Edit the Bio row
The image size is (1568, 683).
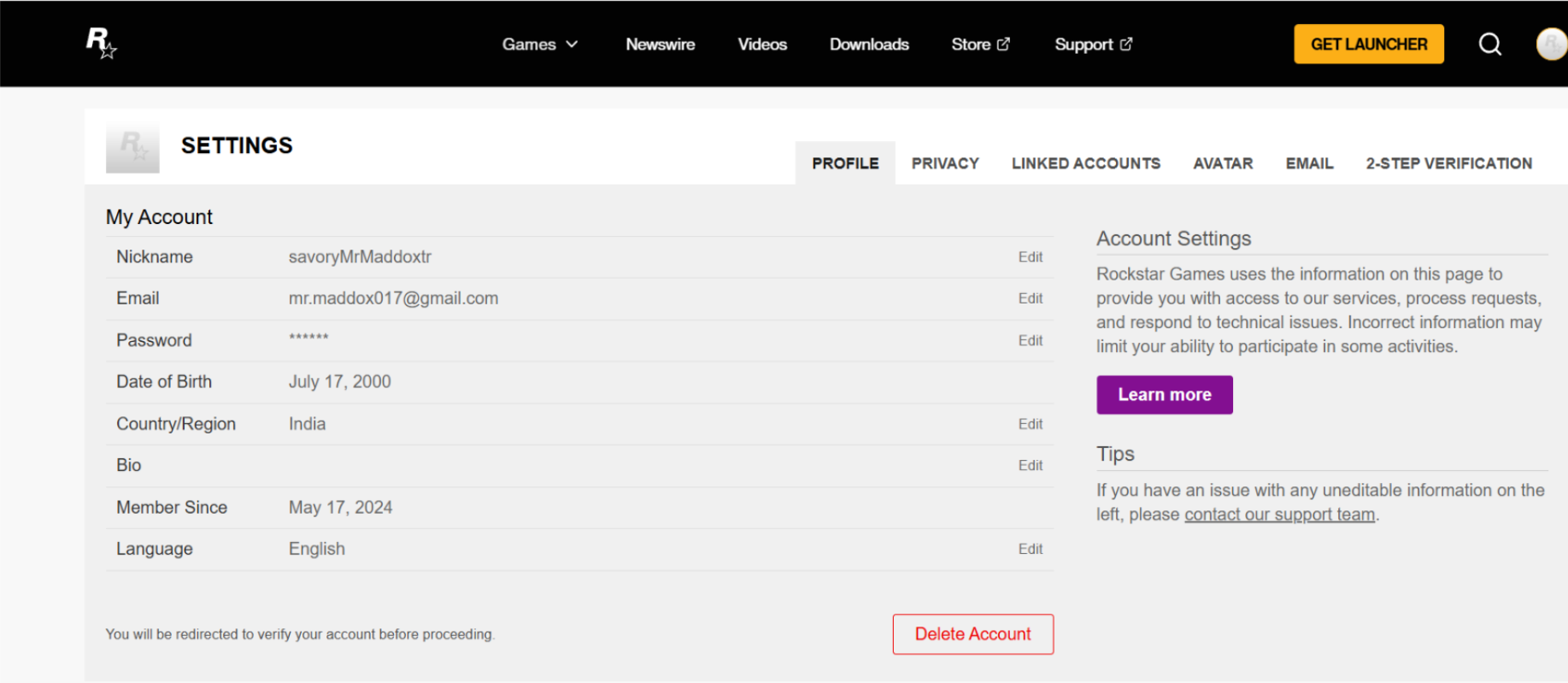(1030, 465)
